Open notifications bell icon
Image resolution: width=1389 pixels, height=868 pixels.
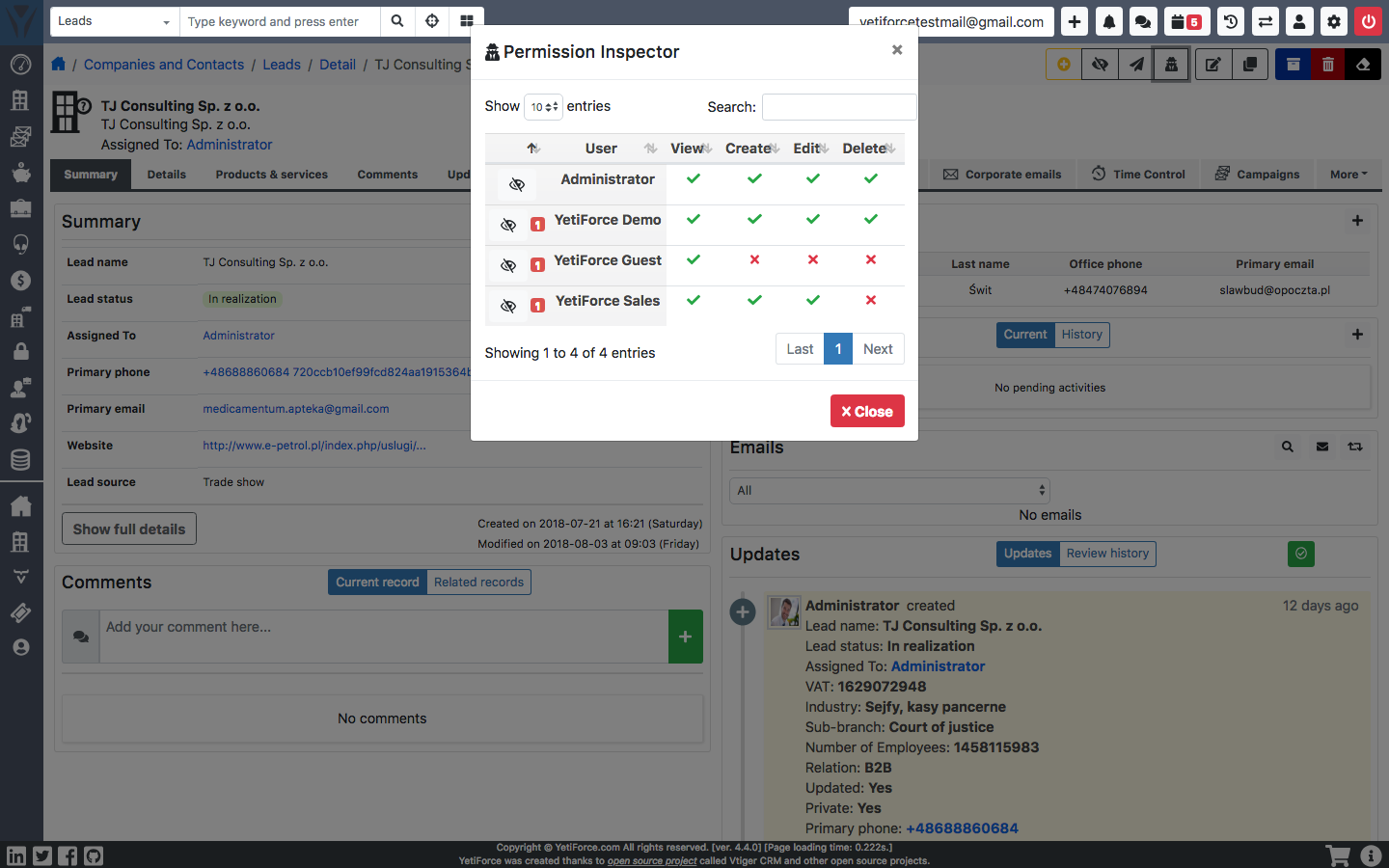click(x=1109, y=21)
